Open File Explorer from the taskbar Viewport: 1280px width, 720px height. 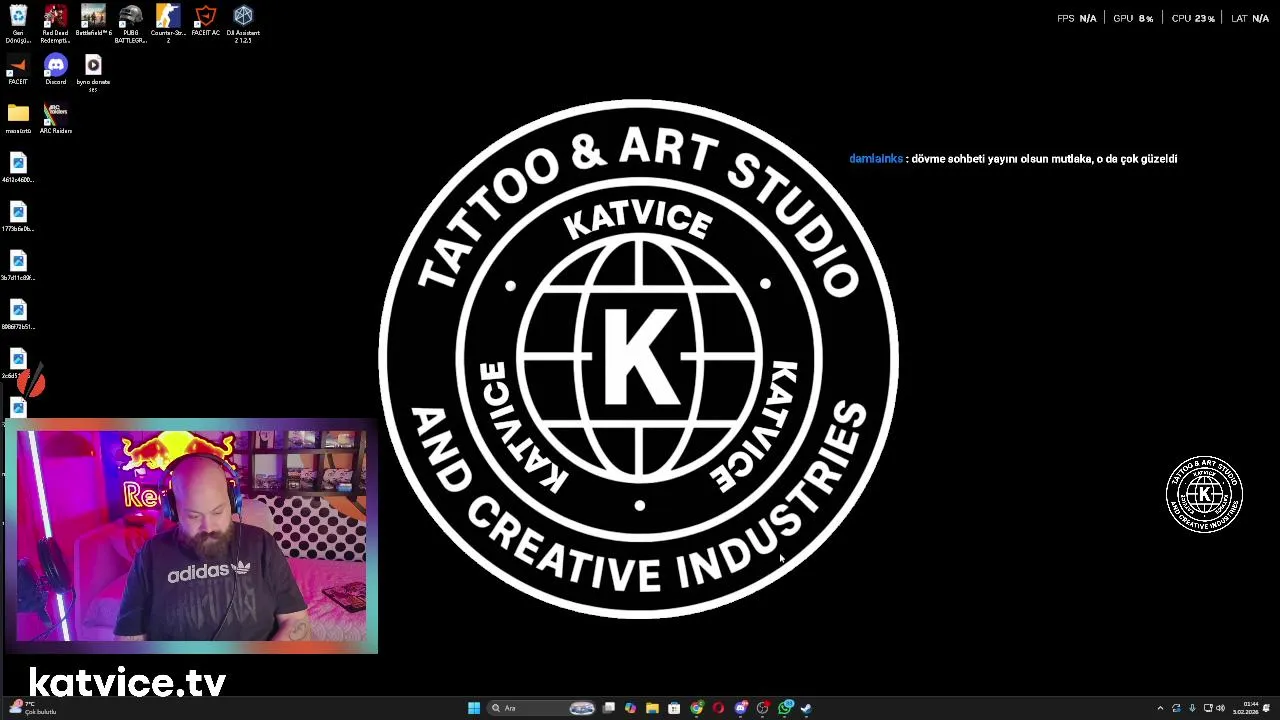[652, 708]
